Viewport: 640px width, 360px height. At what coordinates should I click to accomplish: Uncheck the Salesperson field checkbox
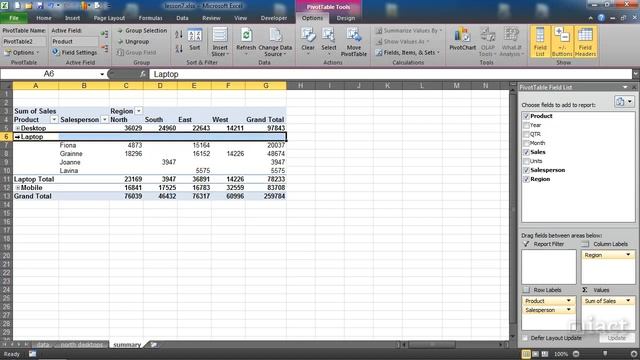click(526, 170)
